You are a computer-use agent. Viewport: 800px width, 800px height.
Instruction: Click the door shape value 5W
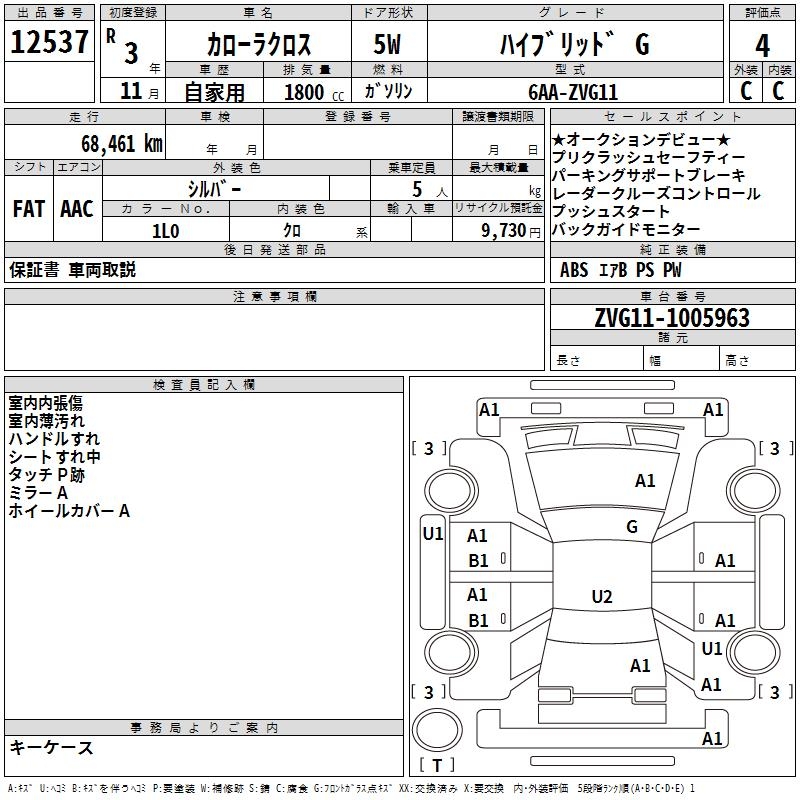pyautogui.click(x=387, y=44)
